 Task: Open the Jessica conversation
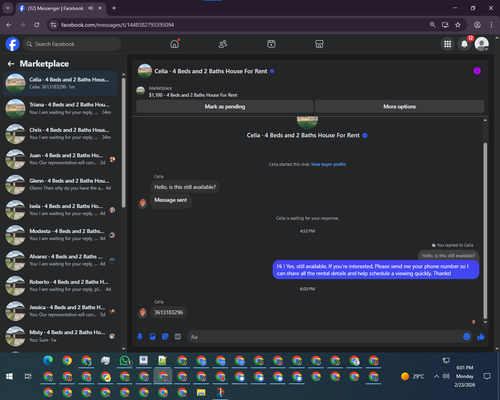(61, 311)
